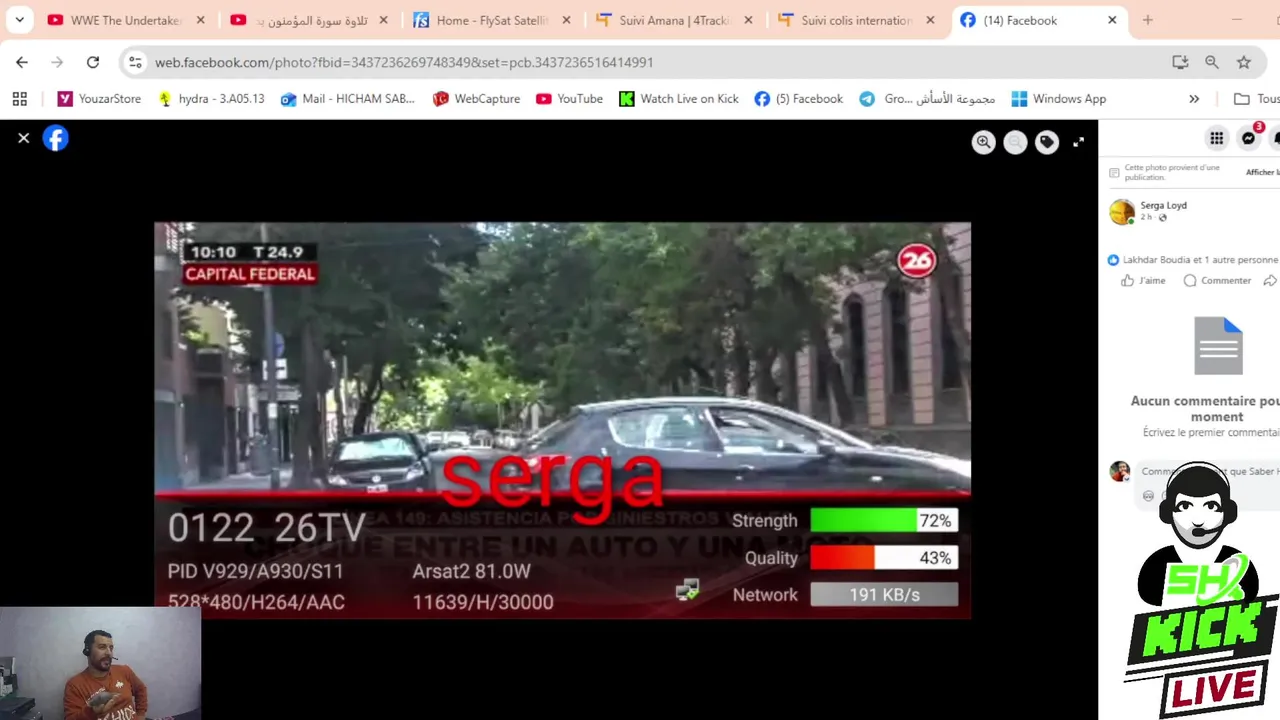Open a new browser tab
1280x720 pixels.
pyautogui.click(x=1148, y=20)
